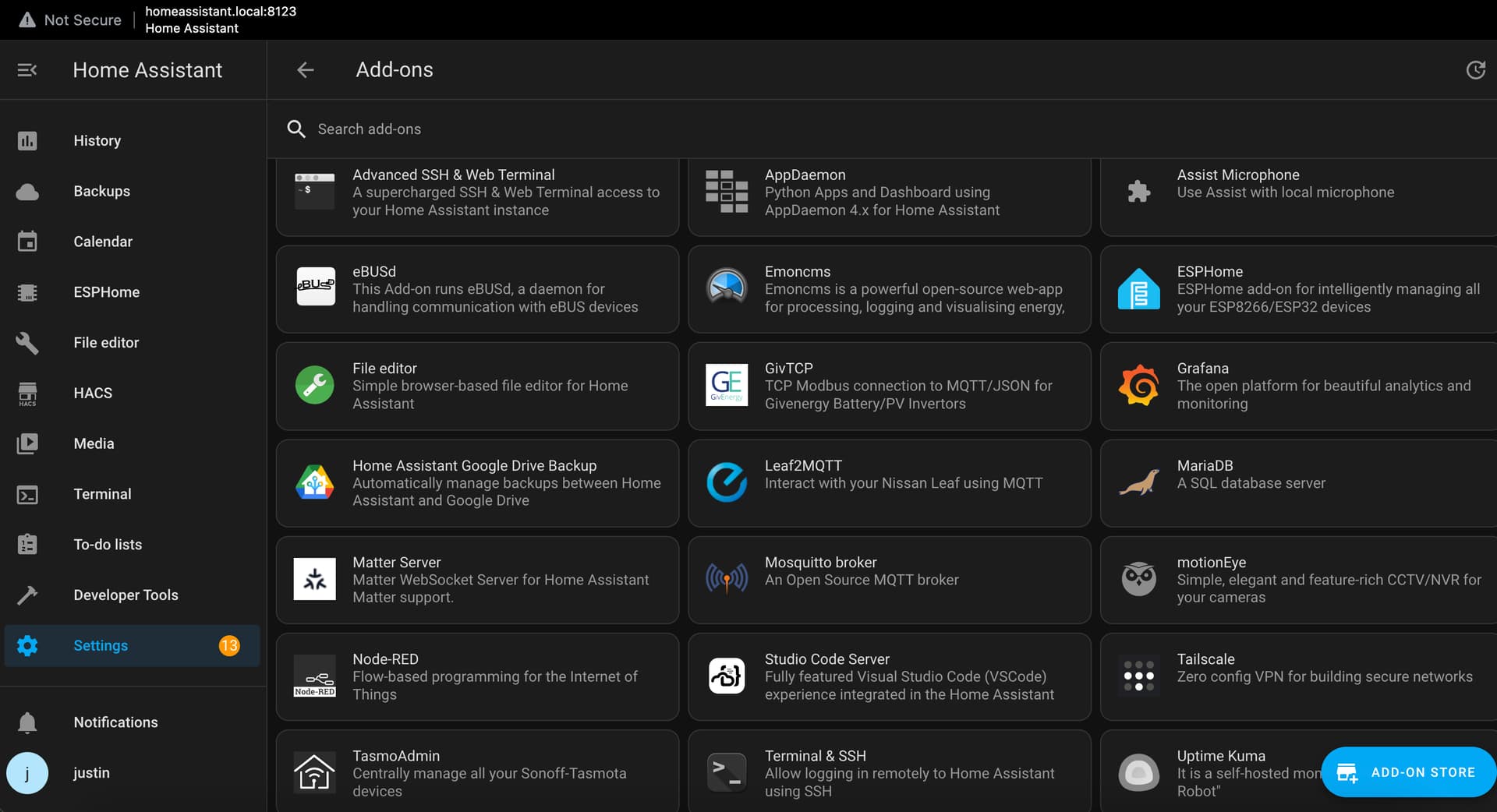Navigate to Calendar in the sidebar
The width and height of the screenshot is (1497, 812).
[x=133, y=242]
